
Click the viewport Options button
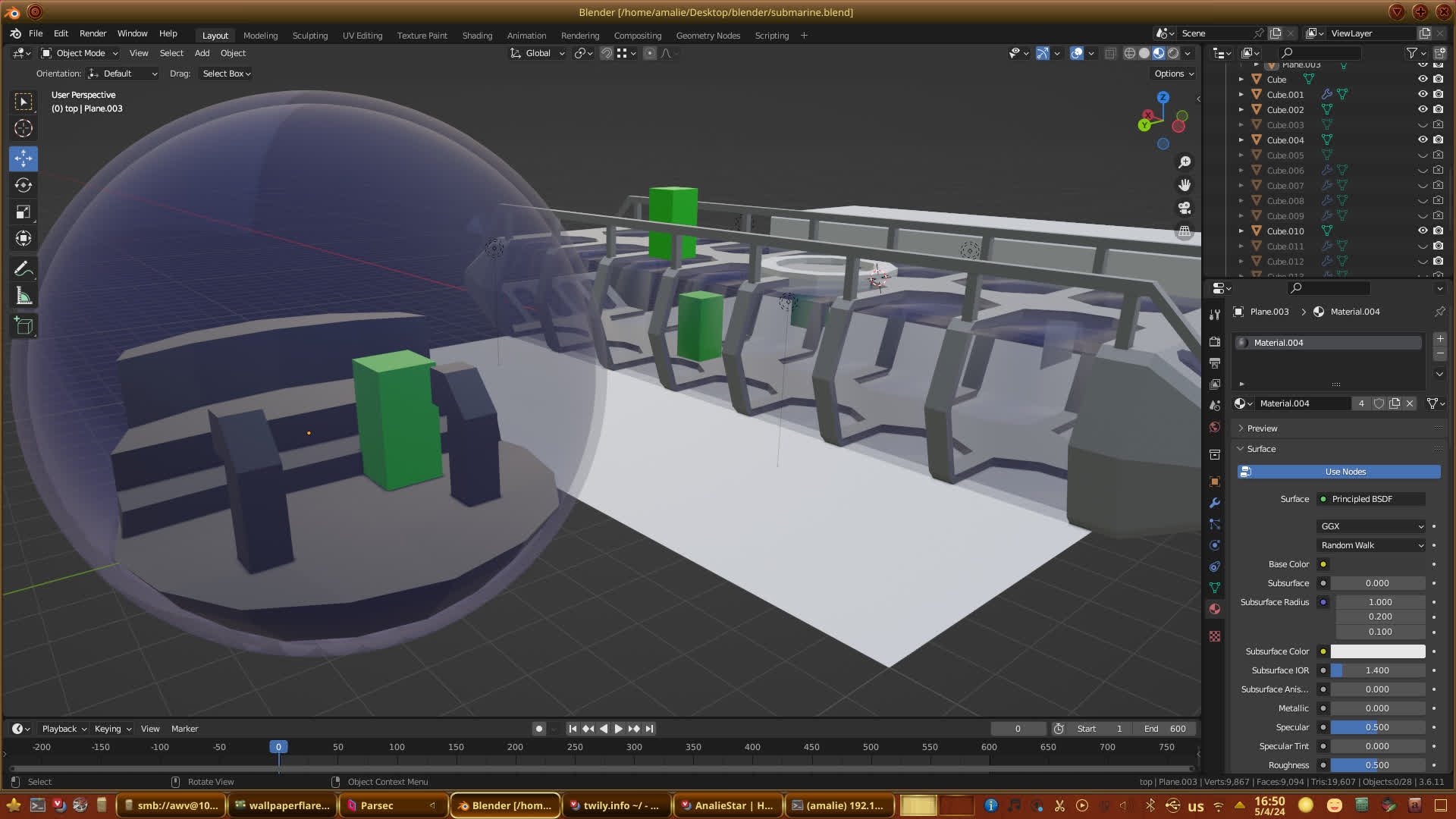click(x=1174, y=74)
